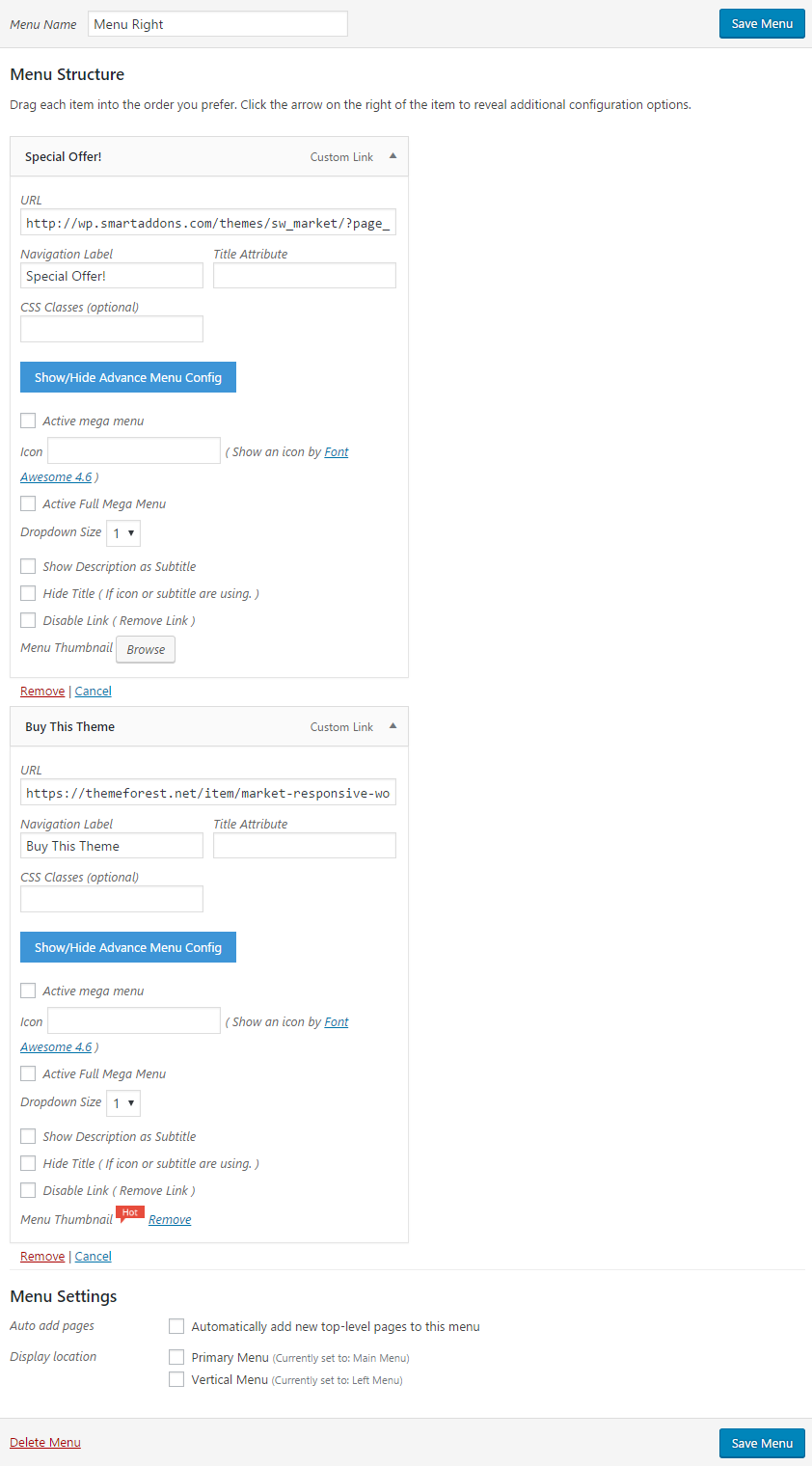This screenshot has width=812, height=1466.
Task: Click the Buy This Theme item title bar
Action: tap(209, 726)
